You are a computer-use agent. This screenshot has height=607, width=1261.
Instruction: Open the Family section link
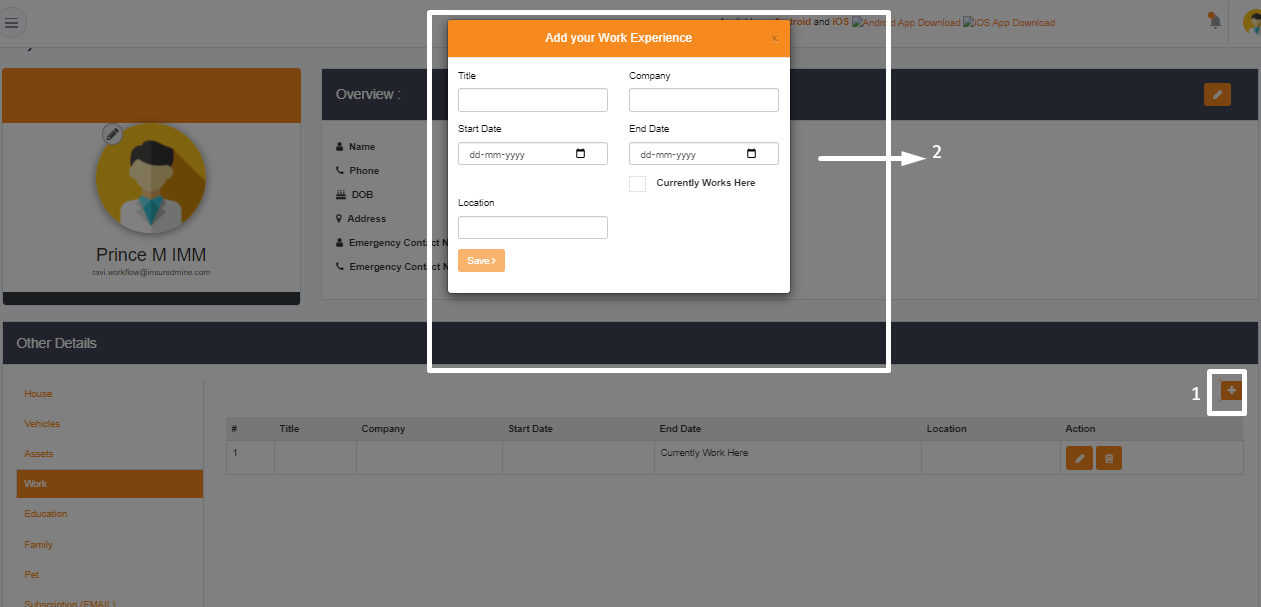39,545
